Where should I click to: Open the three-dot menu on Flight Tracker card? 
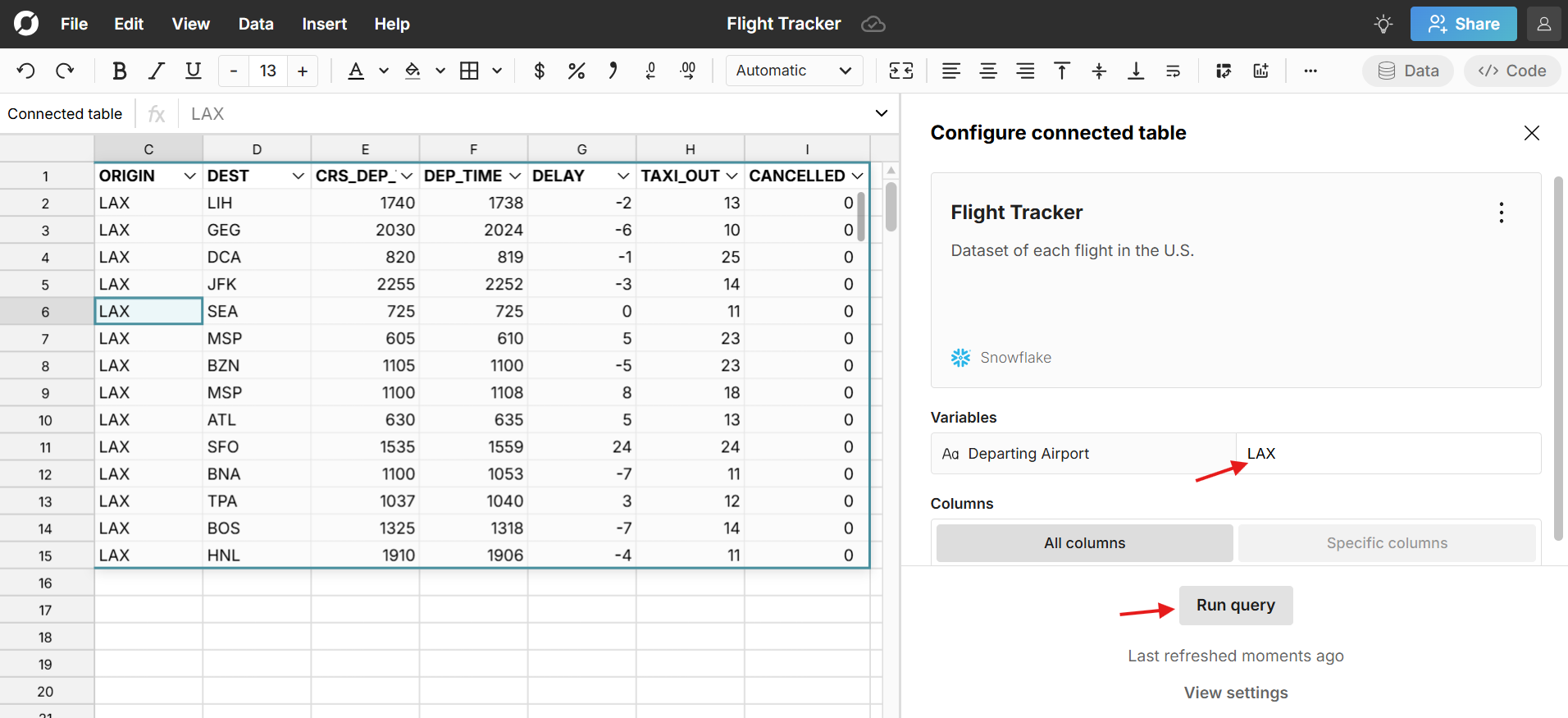[x=1501, y=213]
